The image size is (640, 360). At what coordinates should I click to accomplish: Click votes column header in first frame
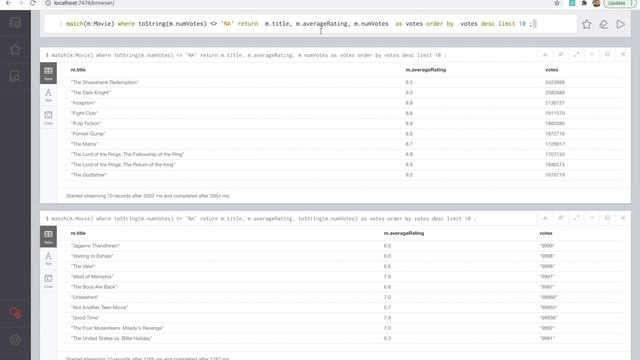coord(551,70)
